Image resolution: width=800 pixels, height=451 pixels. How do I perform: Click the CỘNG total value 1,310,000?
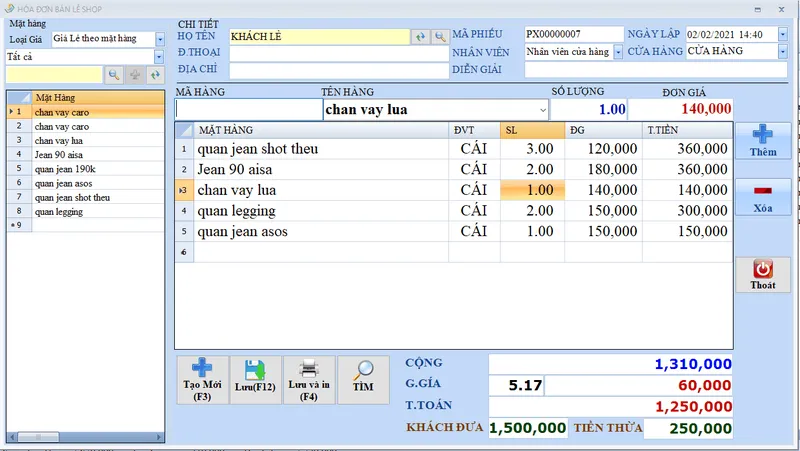[611, 364]
